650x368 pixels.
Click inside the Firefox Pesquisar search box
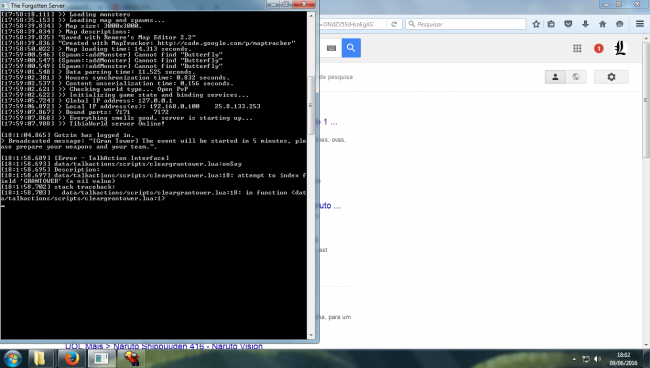tap(466, 24)
